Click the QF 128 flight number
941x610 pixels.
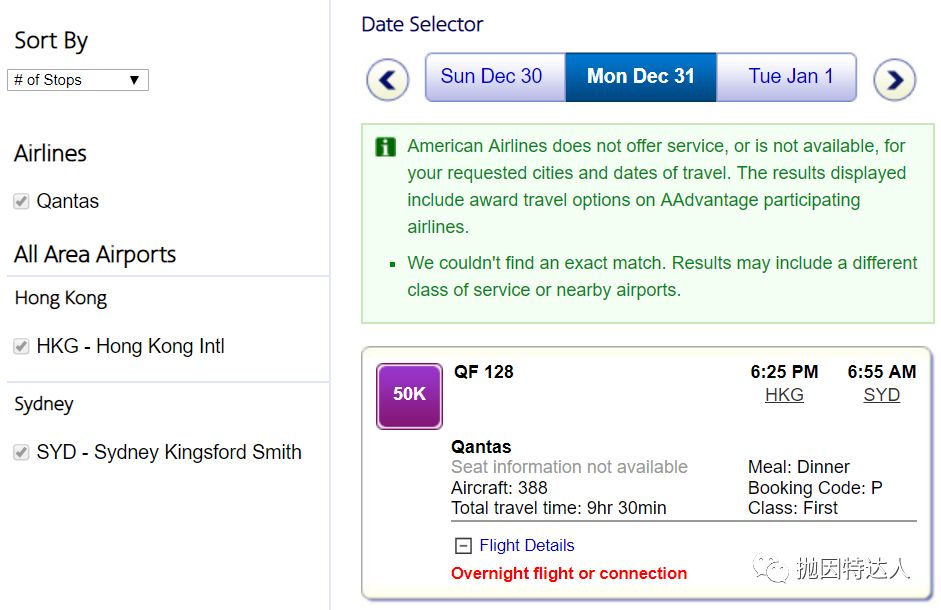[483, 372]
